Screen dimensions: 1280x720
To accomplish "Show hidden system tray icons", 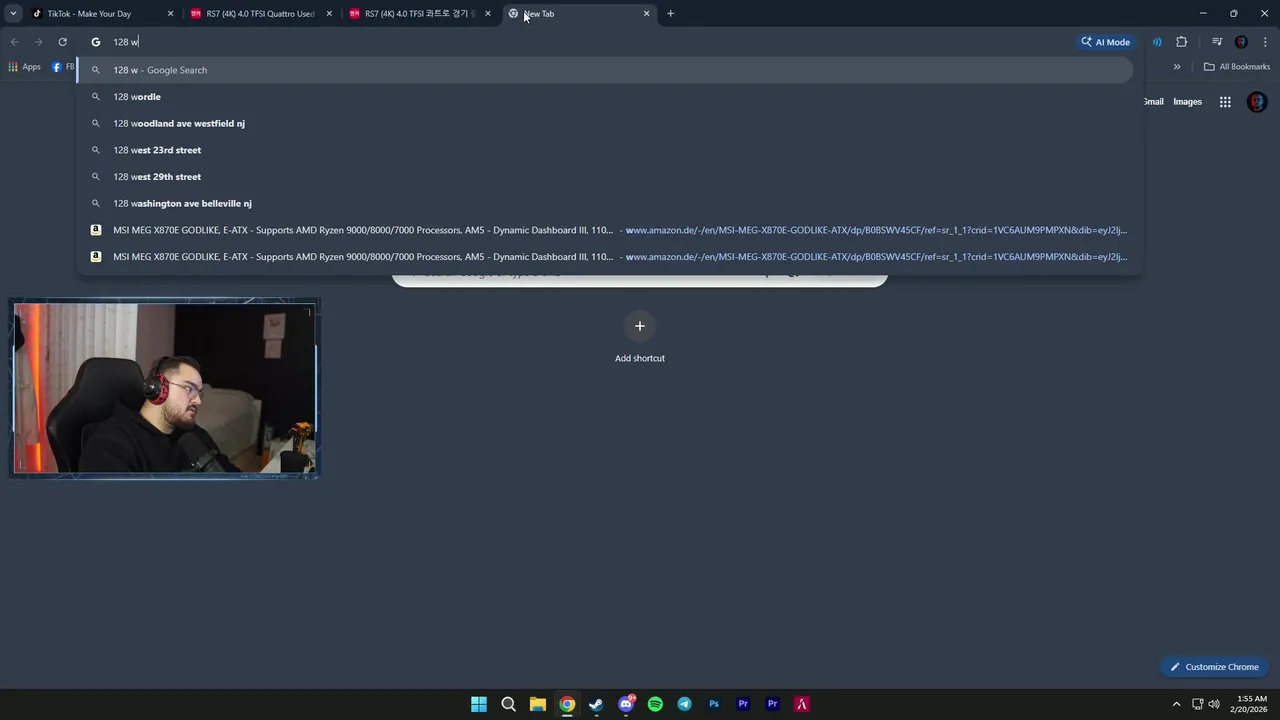I will pyautogui.click(x=1176, y=704).
